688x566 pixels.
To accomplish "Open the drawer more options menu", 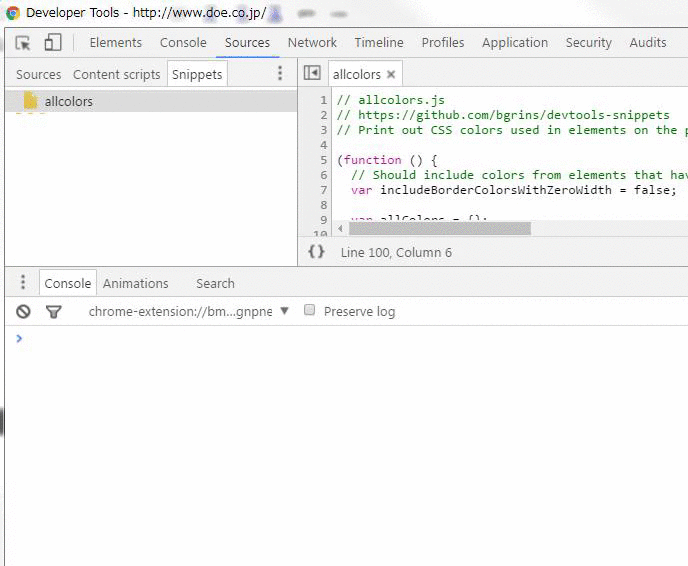I will pos(23,282).
